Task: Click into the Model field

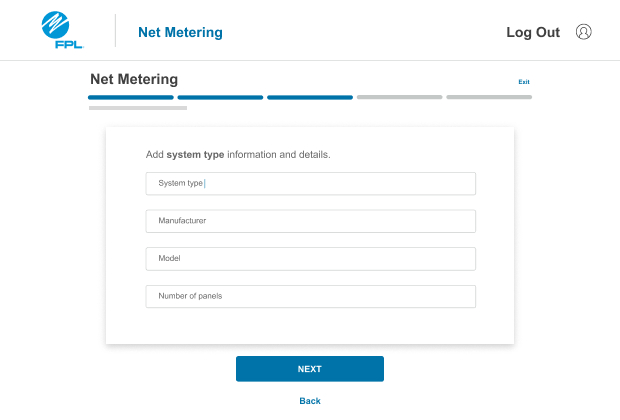Action: click(x=310, y=259)
